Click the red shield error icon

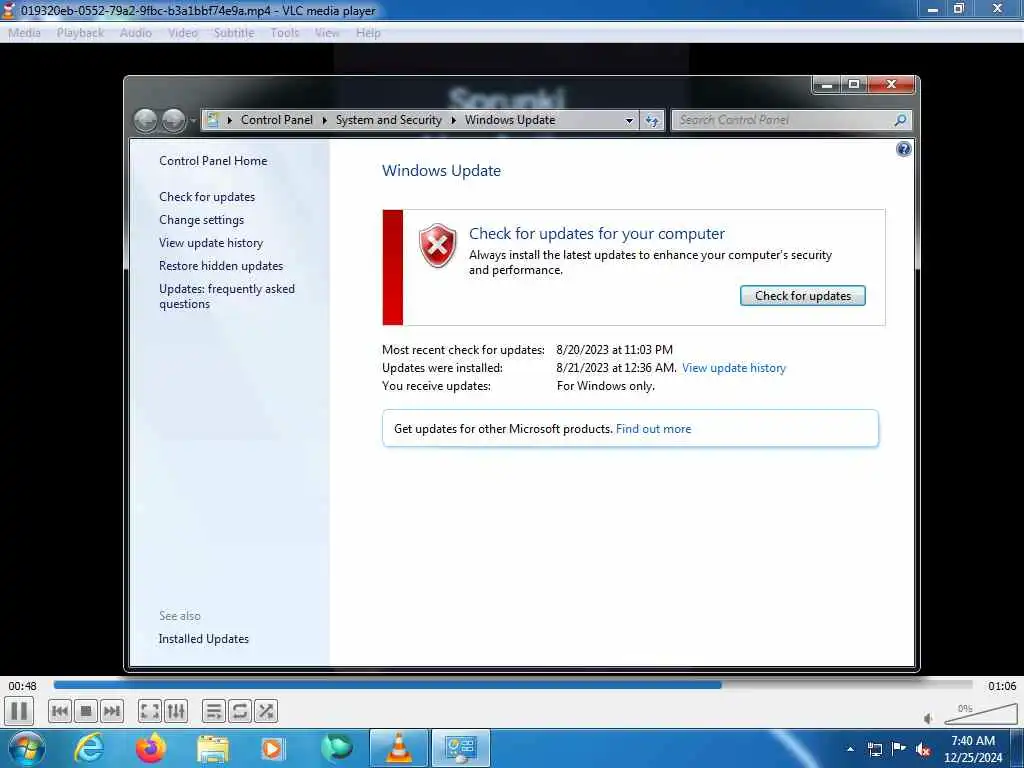[438, 245]
